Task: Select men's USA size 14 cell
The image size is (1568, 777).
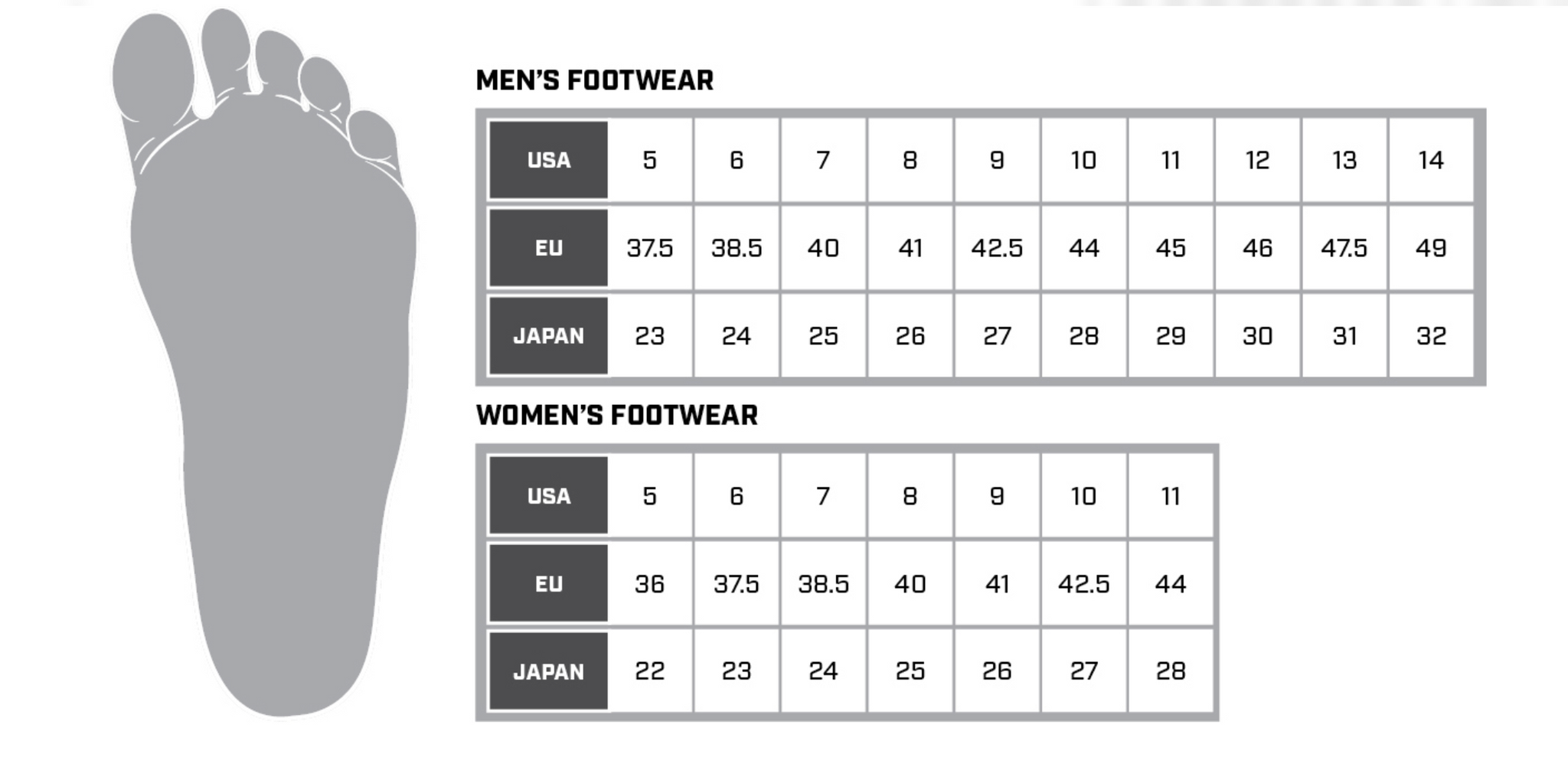Action: (x=1431, y=160)
